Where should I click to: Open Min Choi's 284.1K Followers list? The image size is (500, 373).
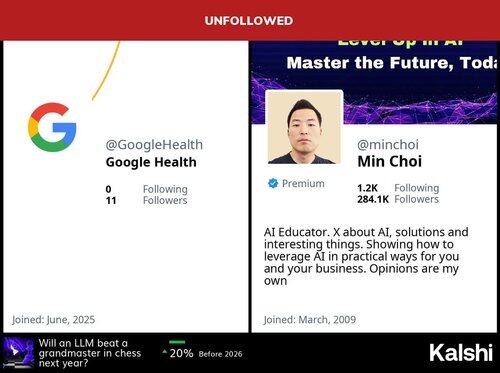[x=398, y=199]
